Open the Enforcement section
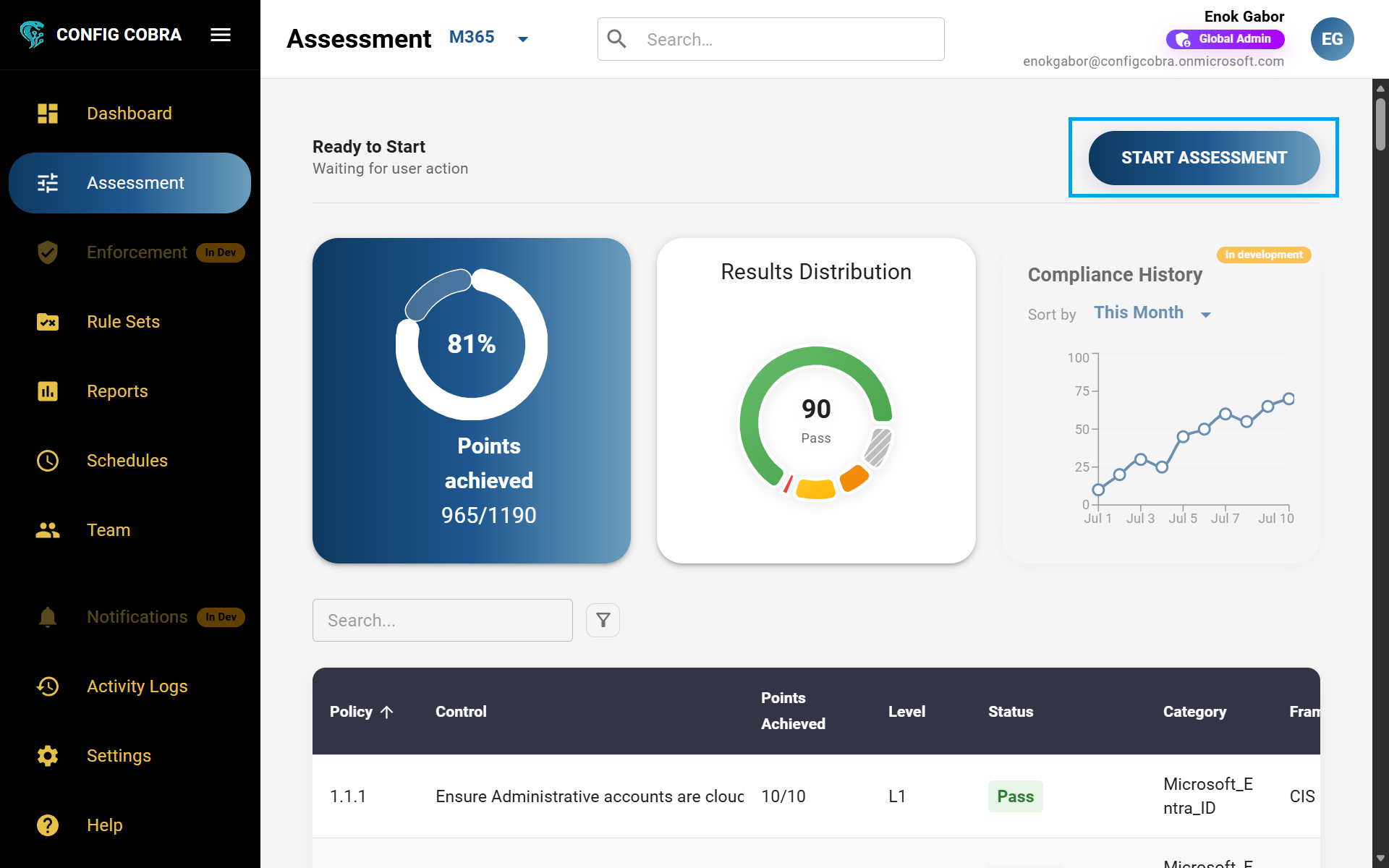Image resolution: width=1389 pixels, height=868 pixels. coord(137,252)
